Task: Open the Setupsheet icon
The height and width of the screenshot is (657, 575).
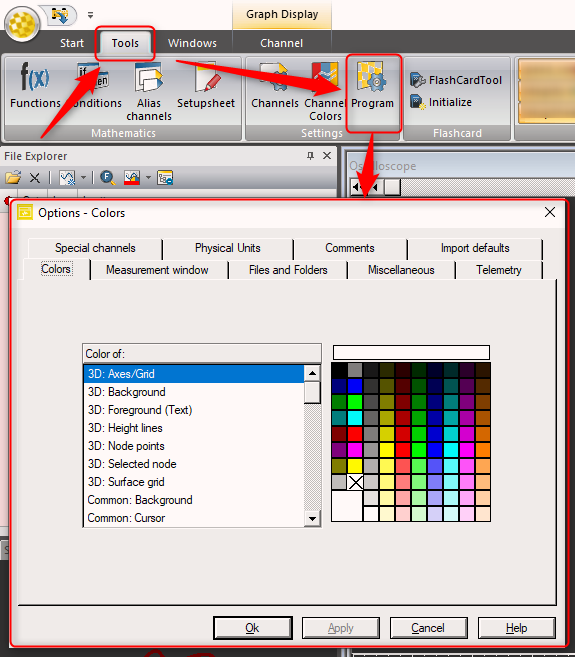Action: [x=206, y=85]
